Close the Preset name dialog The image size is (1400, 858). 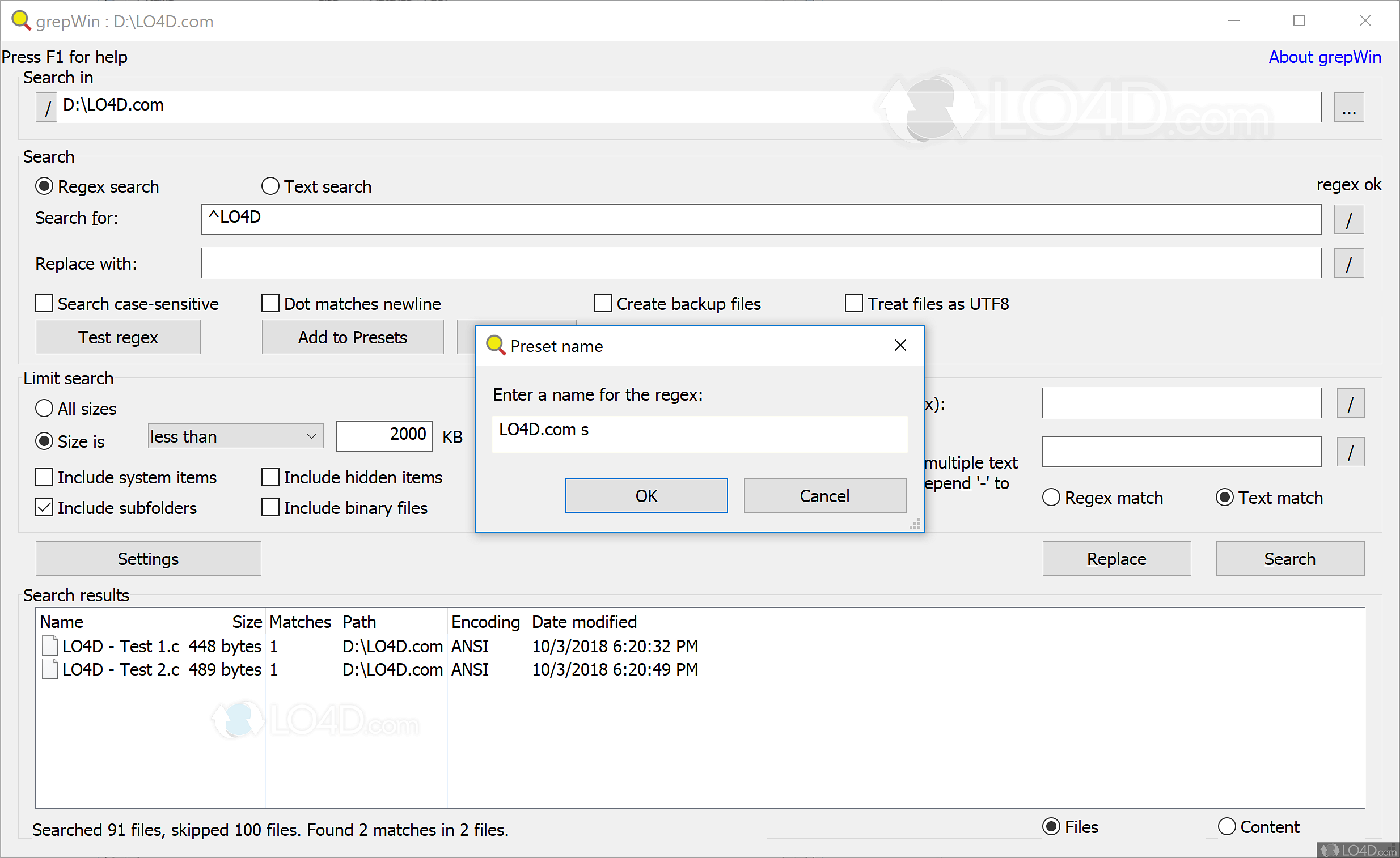[x=899, y=345]
